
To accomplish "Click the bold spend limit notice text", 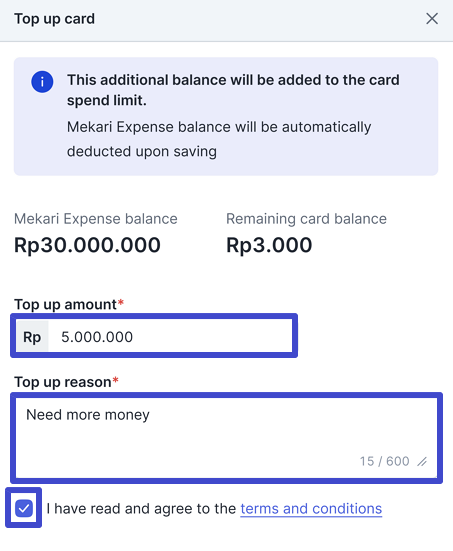I will pos(233,90).
